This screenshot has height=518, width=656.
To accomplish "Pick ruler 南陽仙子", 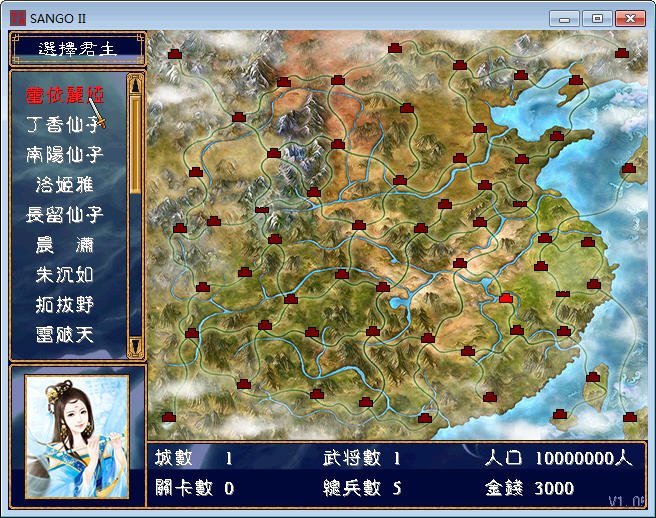I will click(x=64, y=154).
